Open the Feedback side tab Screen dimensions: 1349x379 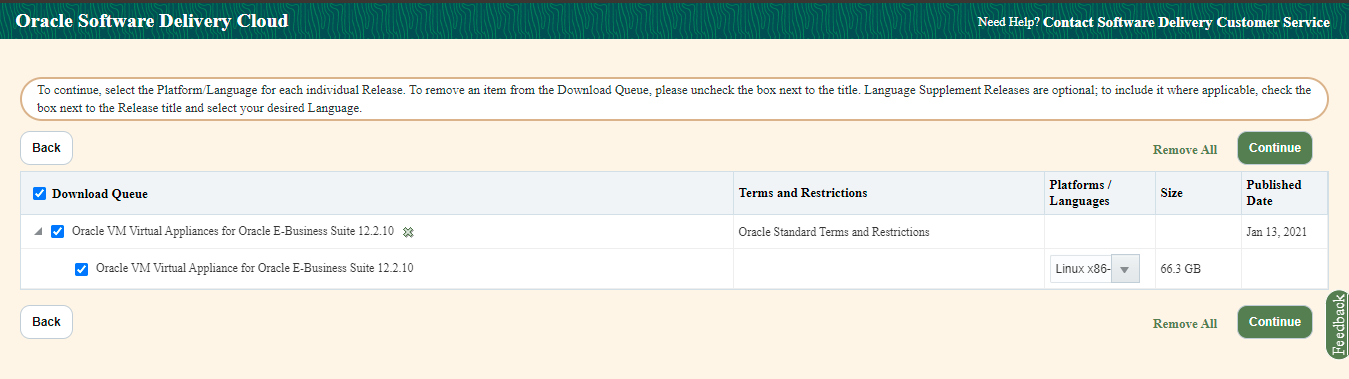[x=1338, y=325]
